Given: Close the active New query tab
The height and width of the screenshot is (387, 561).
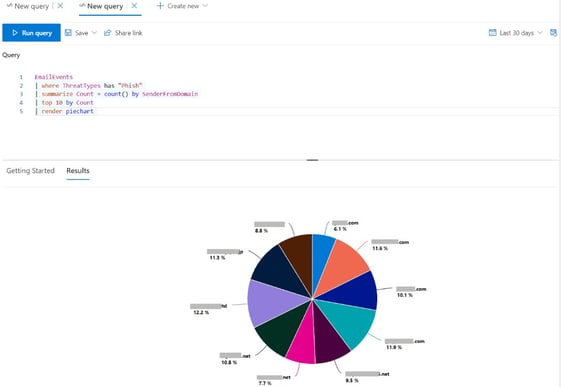Looking at the screenshot, I should [134, 6].
